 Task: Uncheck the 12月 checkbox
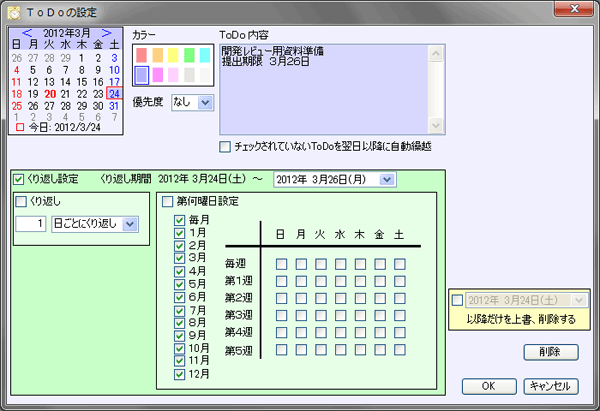click(x=179, y=374)
